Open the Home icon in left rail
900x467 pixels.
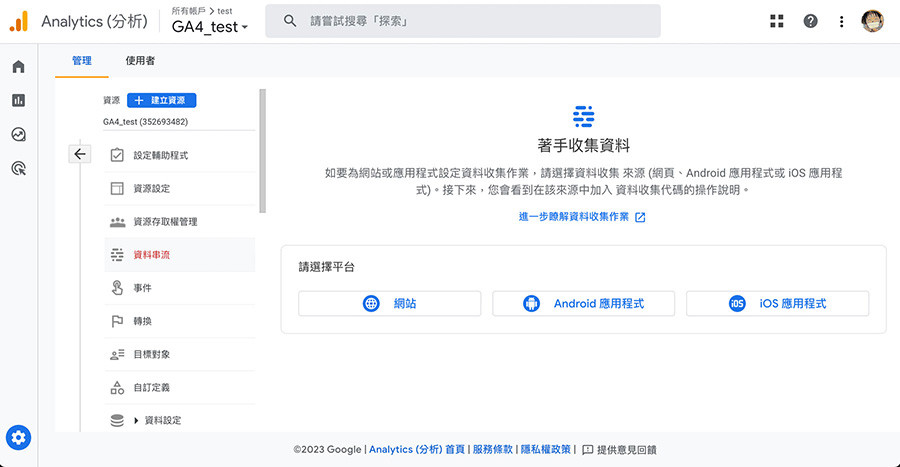18,67
